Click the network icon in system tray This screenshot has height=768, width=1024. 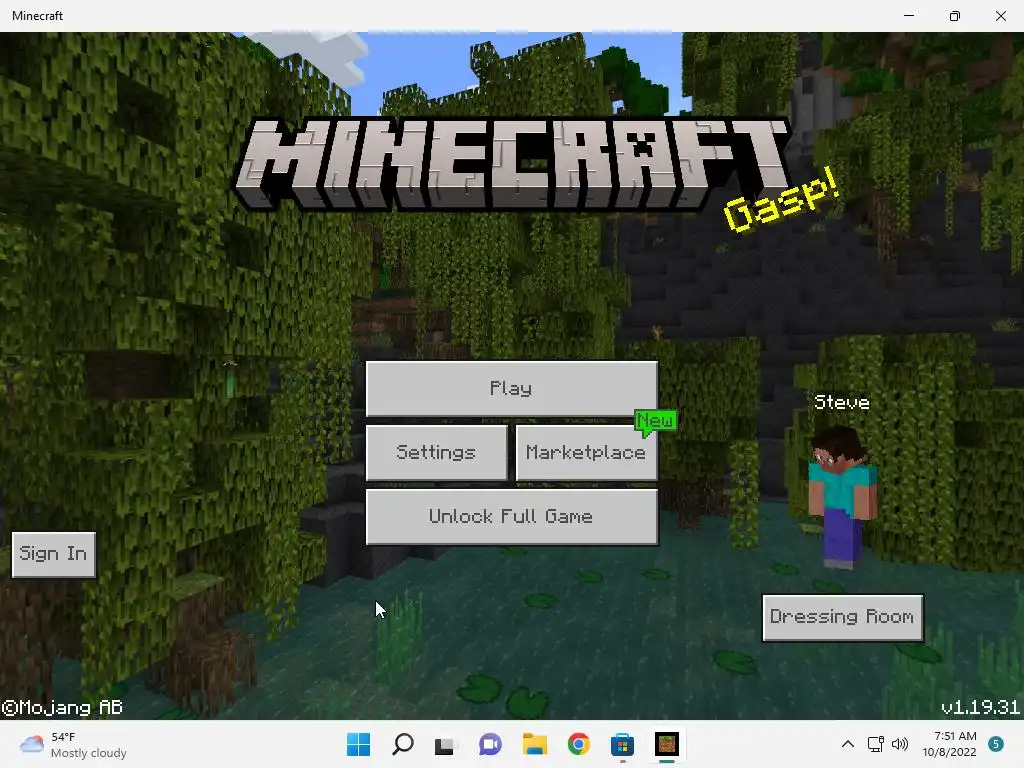tap(876, 744)
